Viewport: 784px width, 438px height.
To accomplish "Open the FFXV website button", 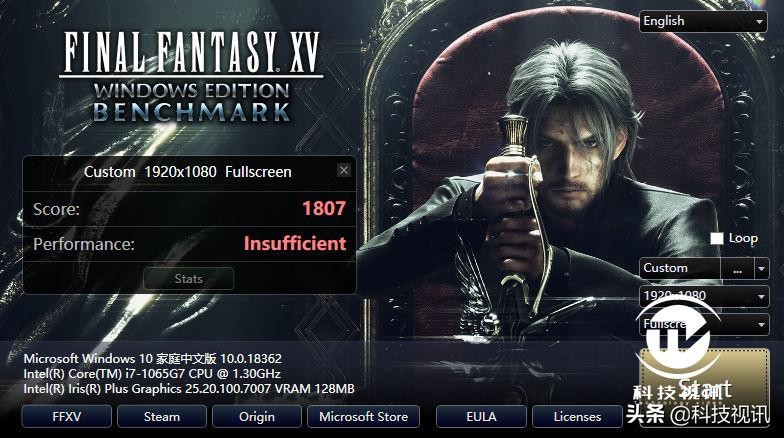I will pos(66,416).
